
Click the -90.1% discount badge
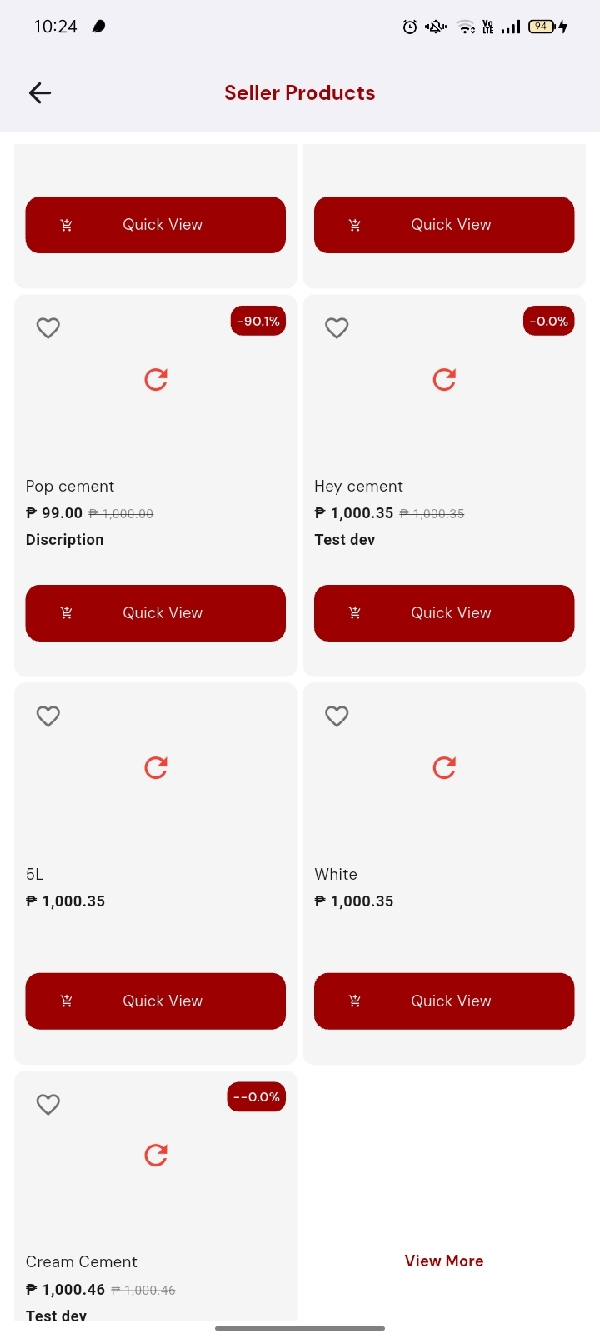259,321
